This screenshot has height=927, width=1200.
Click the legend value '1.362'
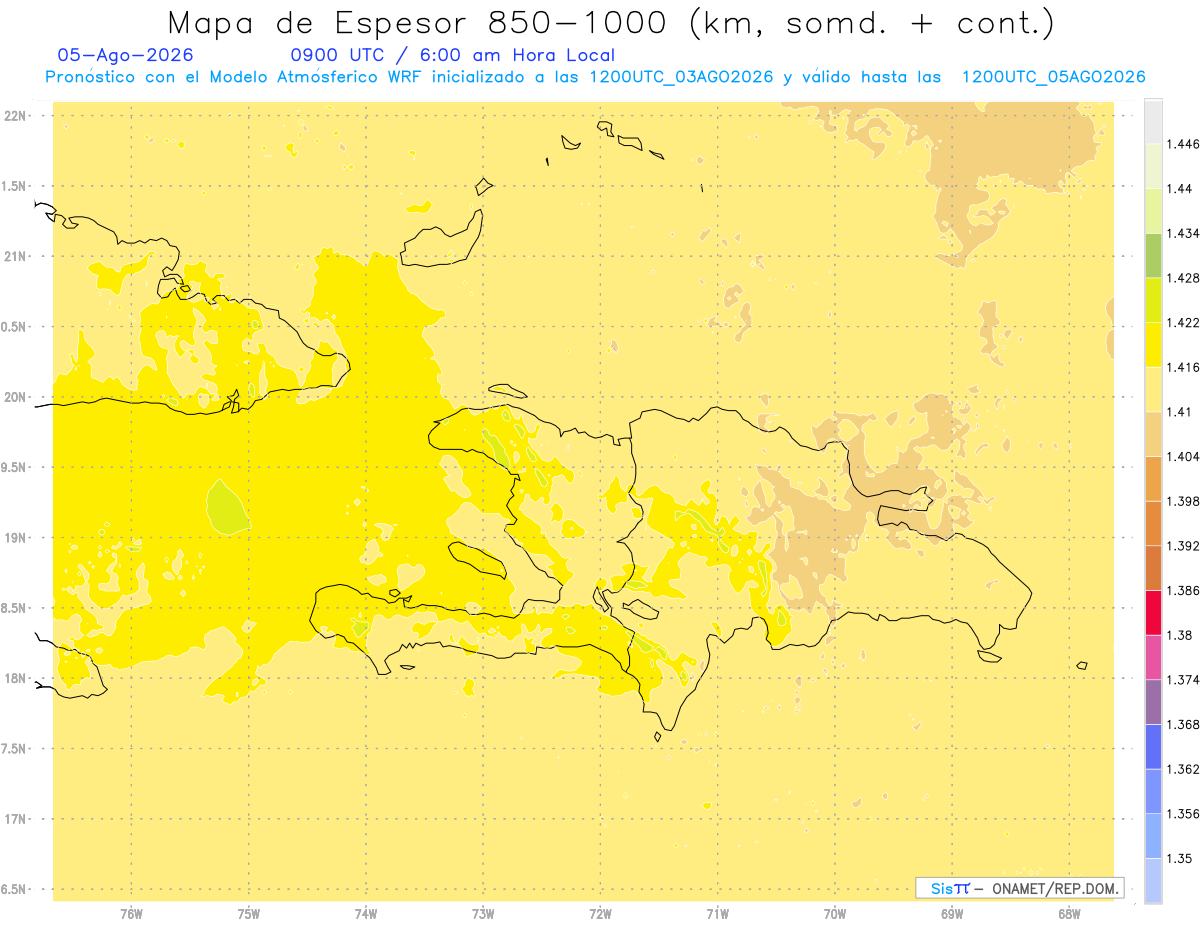click(x=1183, y=769)
